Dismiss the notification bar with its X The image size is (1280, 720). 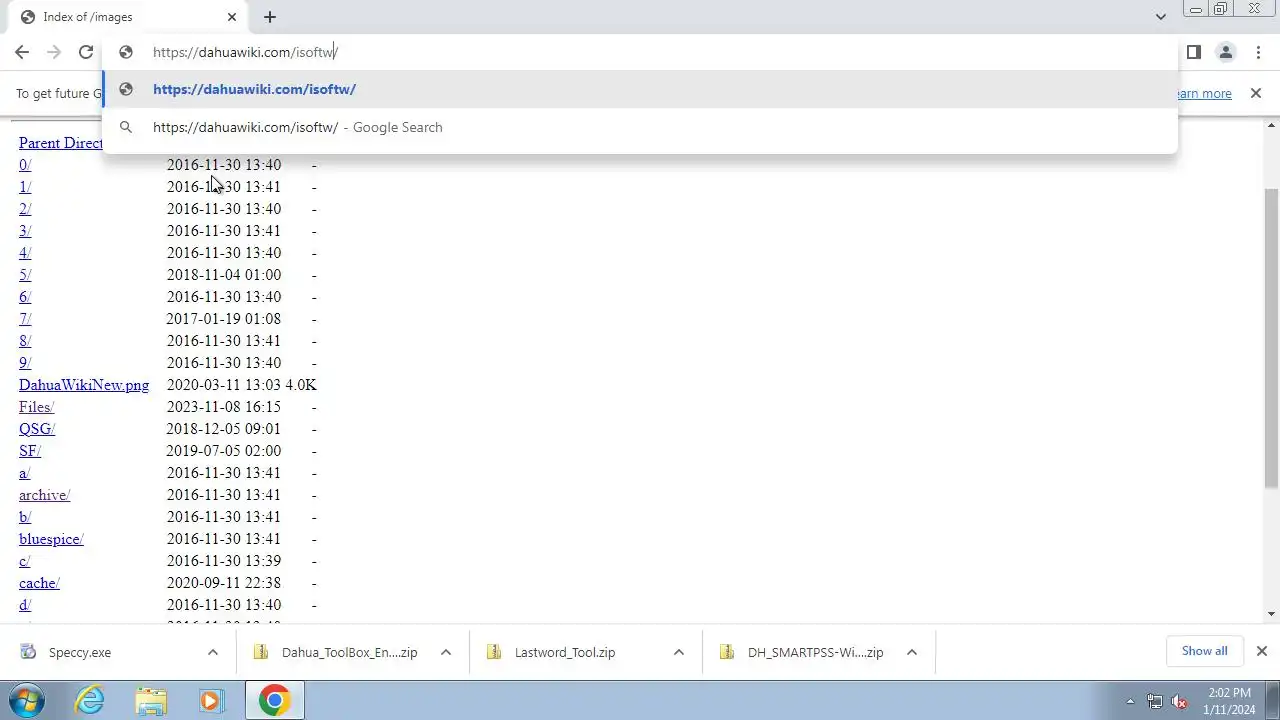click(1256, 93)
